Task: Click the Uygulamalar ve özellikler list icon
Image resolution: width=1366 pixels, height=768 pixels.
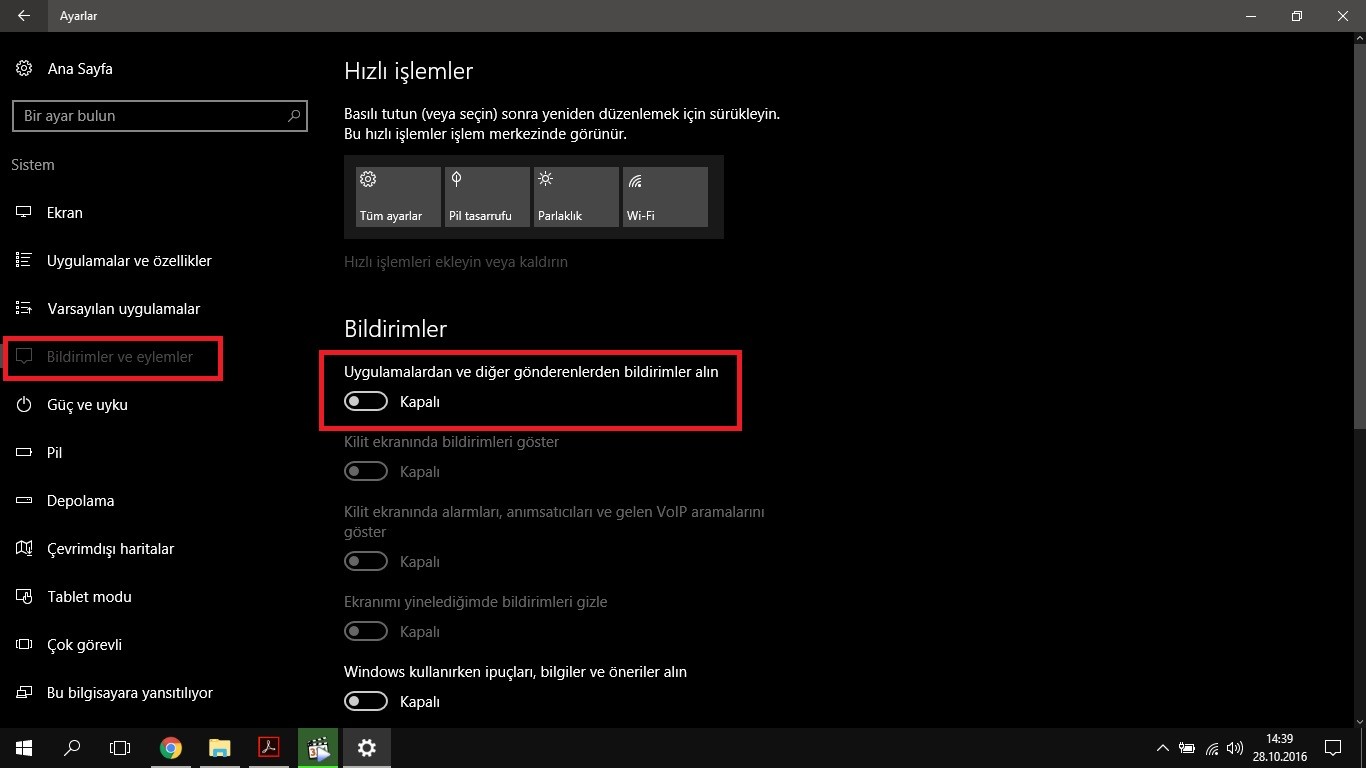Action: pos(25,261)
